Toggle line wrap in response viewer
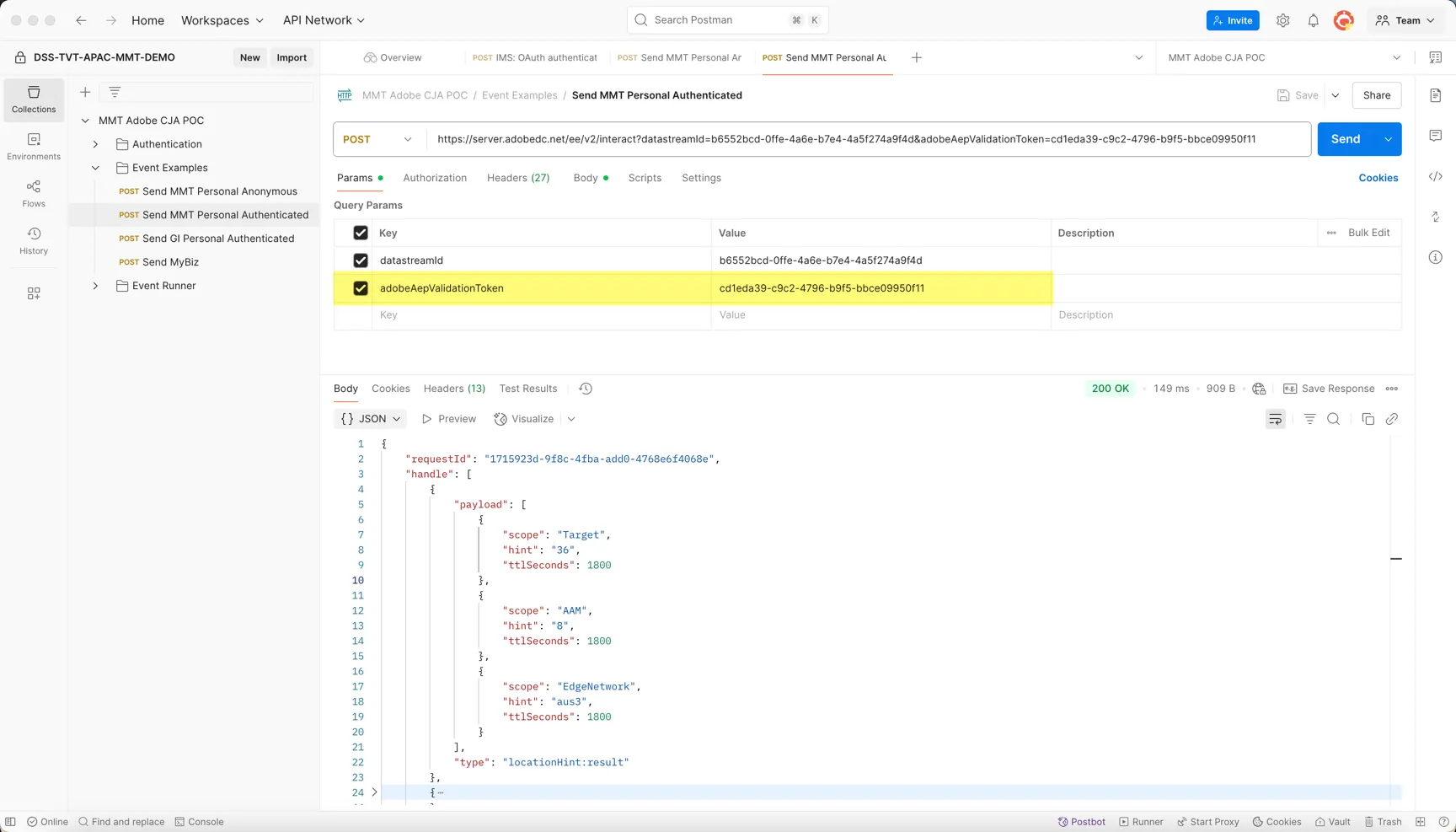 click(1276, 419)
